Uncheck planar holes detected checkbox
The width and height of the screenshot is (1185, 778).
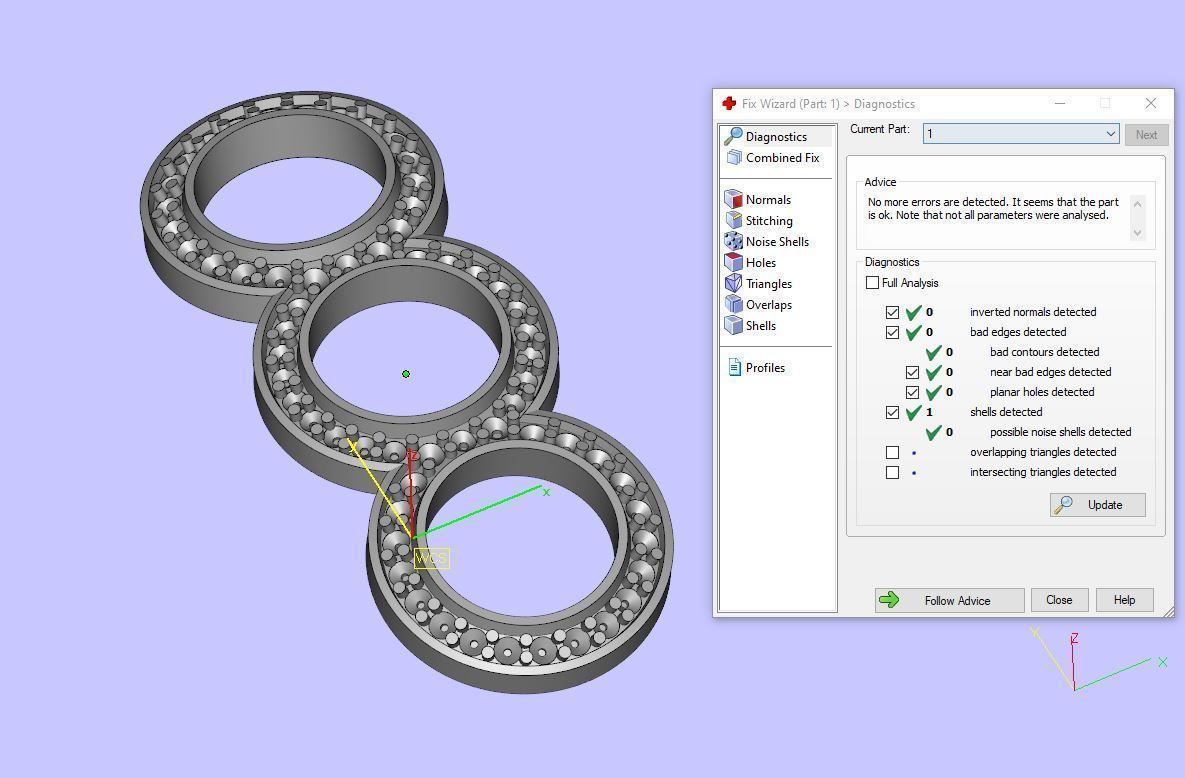click(x=912, y=392)
